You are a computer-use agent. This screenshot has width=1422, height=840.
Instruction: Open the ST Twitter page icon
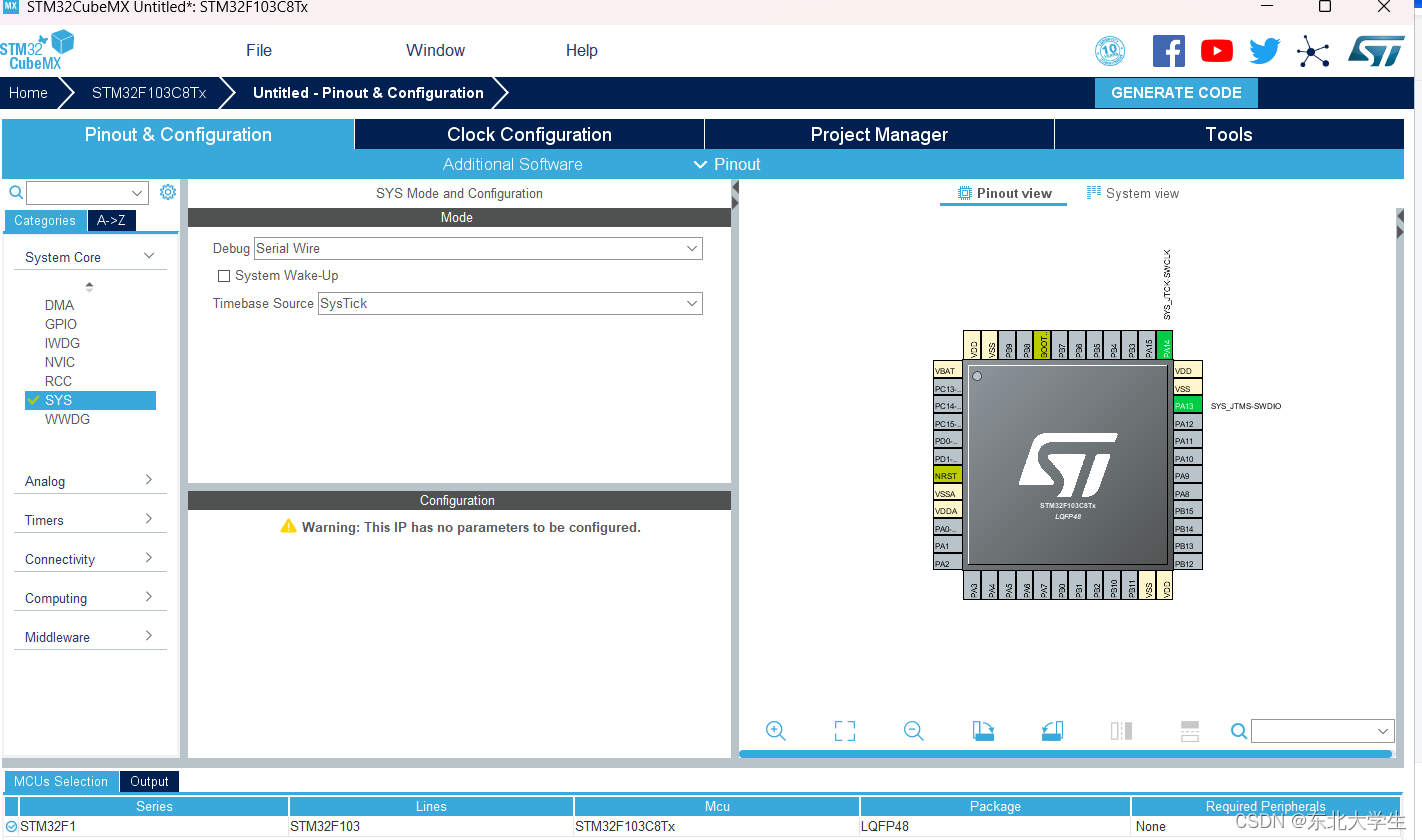click(1265, 51)
